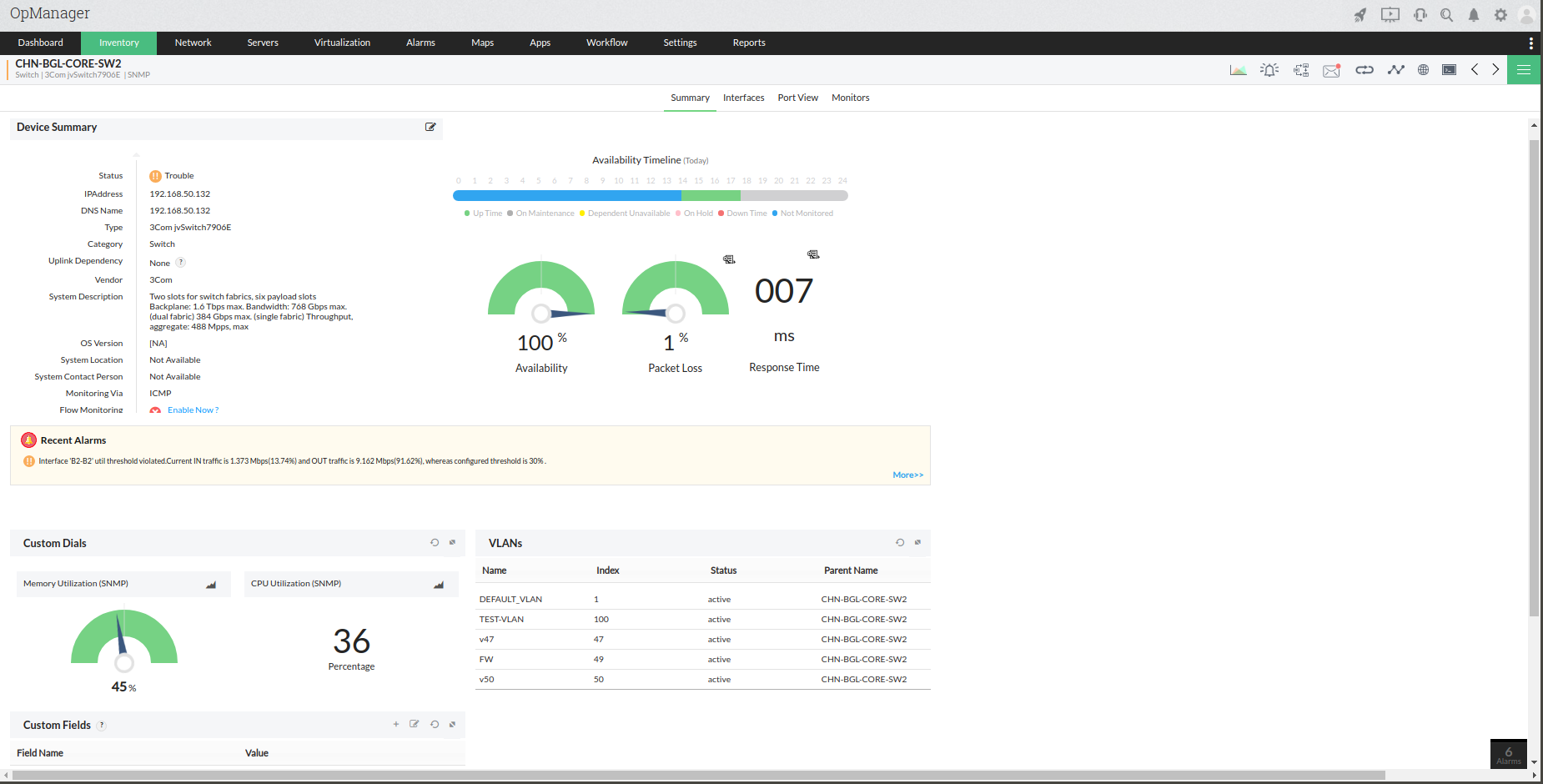Edit the Custom Fields
The width and height of the screenshot is (1543, 784).
click(415, 724)
